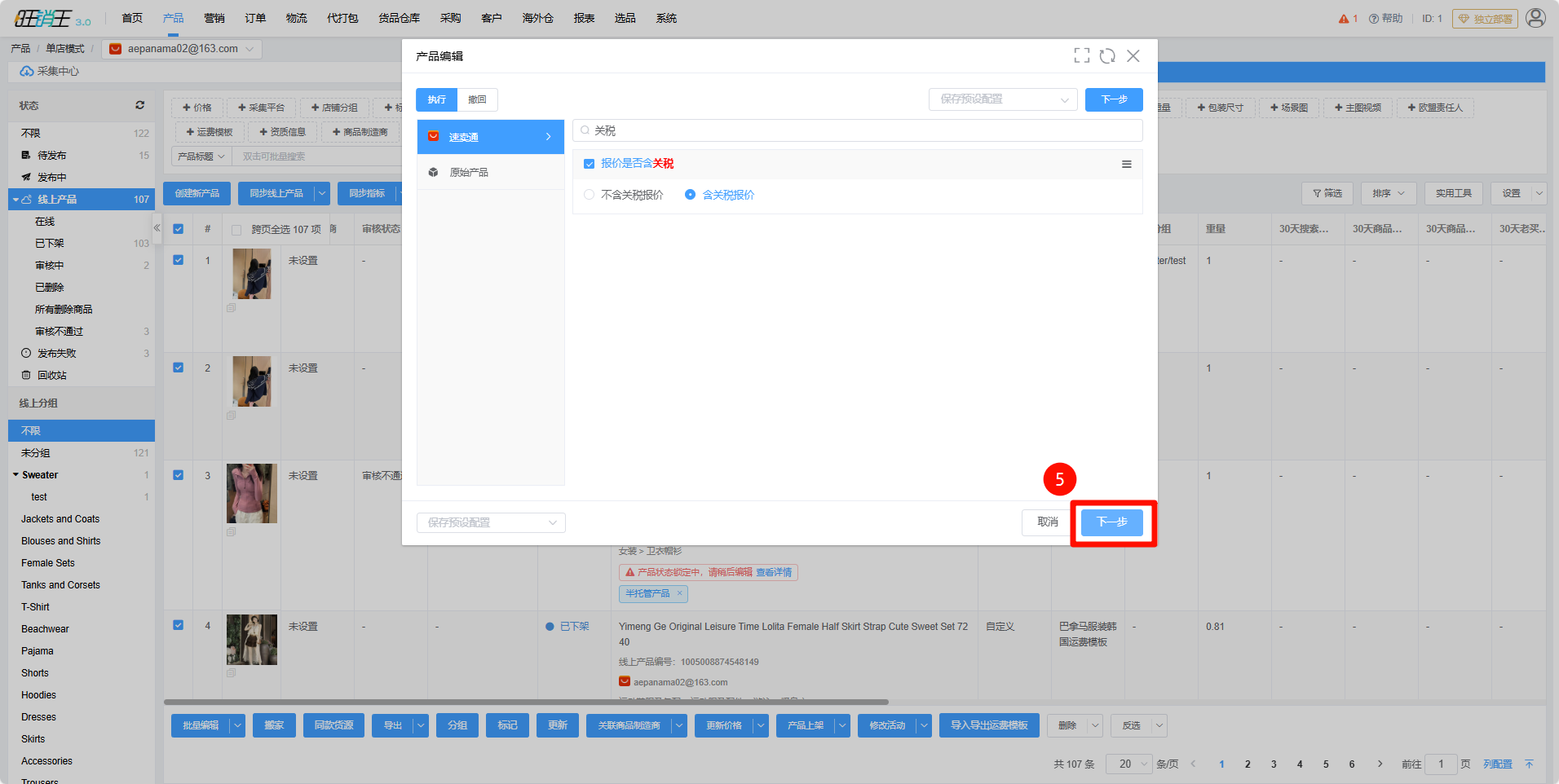
Task: Close the 产品编辑 dialog
Action: (x=1133, y=55)
